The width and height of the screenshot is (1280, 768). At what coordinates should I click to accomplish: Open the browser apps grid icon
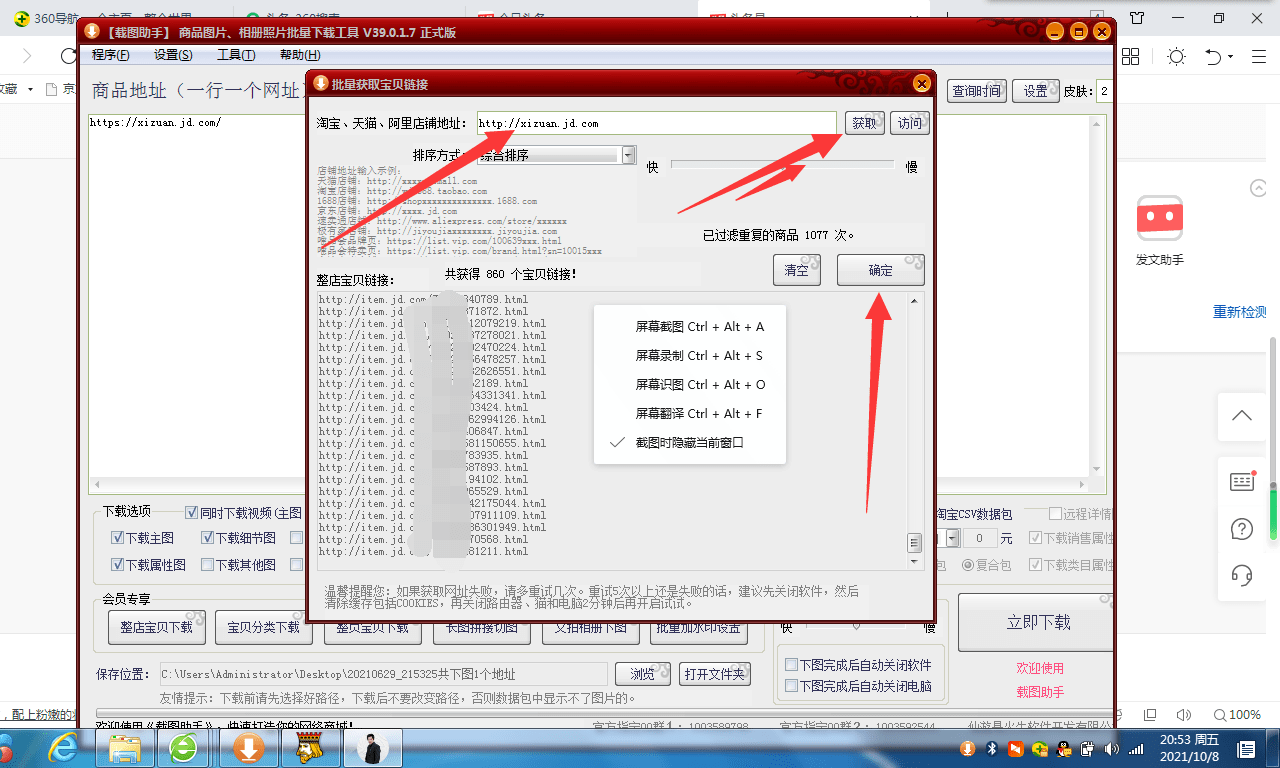[1131, 56]
